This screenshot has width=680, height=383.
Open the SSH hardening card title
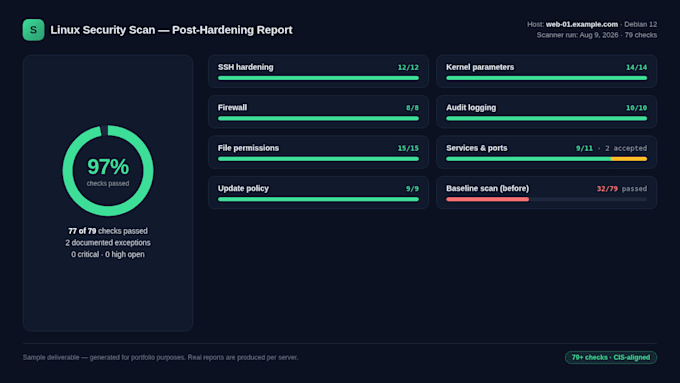(245, 67)
